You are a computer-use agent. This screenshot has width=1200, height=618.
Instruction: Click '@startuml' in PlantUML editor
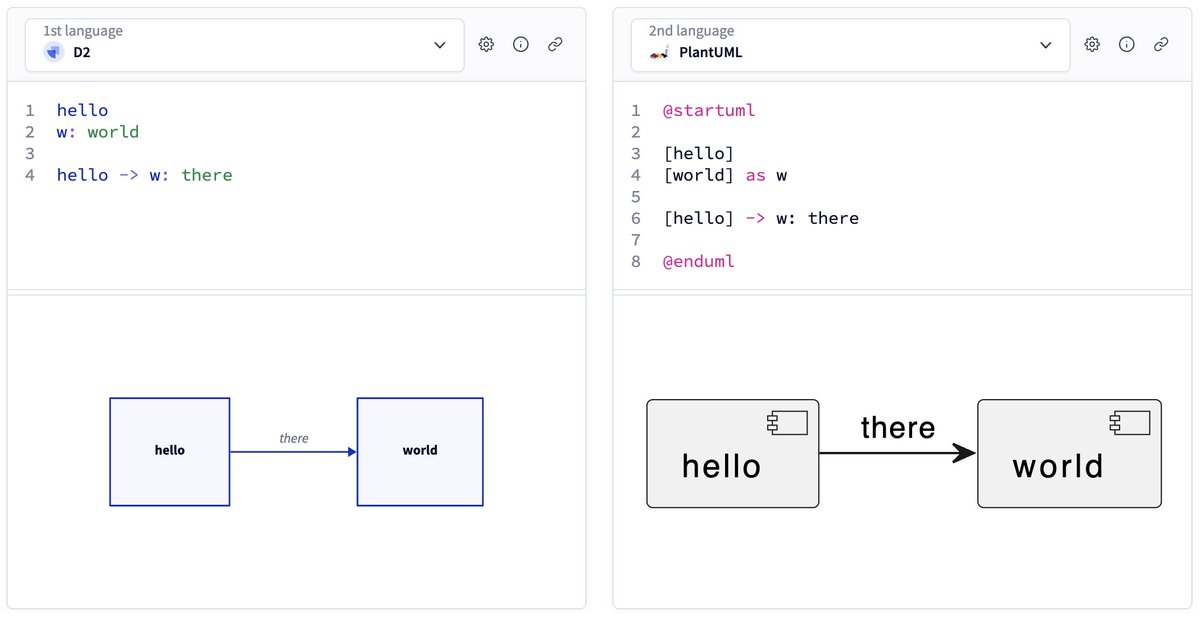point(709,110)
